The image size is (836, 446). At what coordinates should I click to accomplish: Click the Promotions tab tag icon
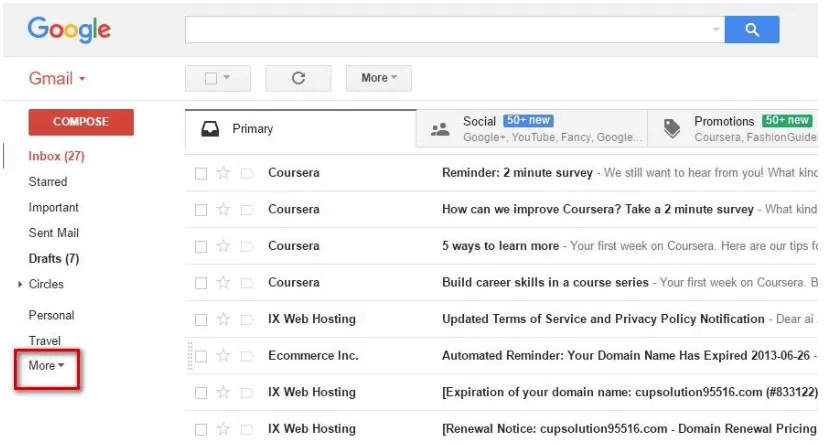672,128
